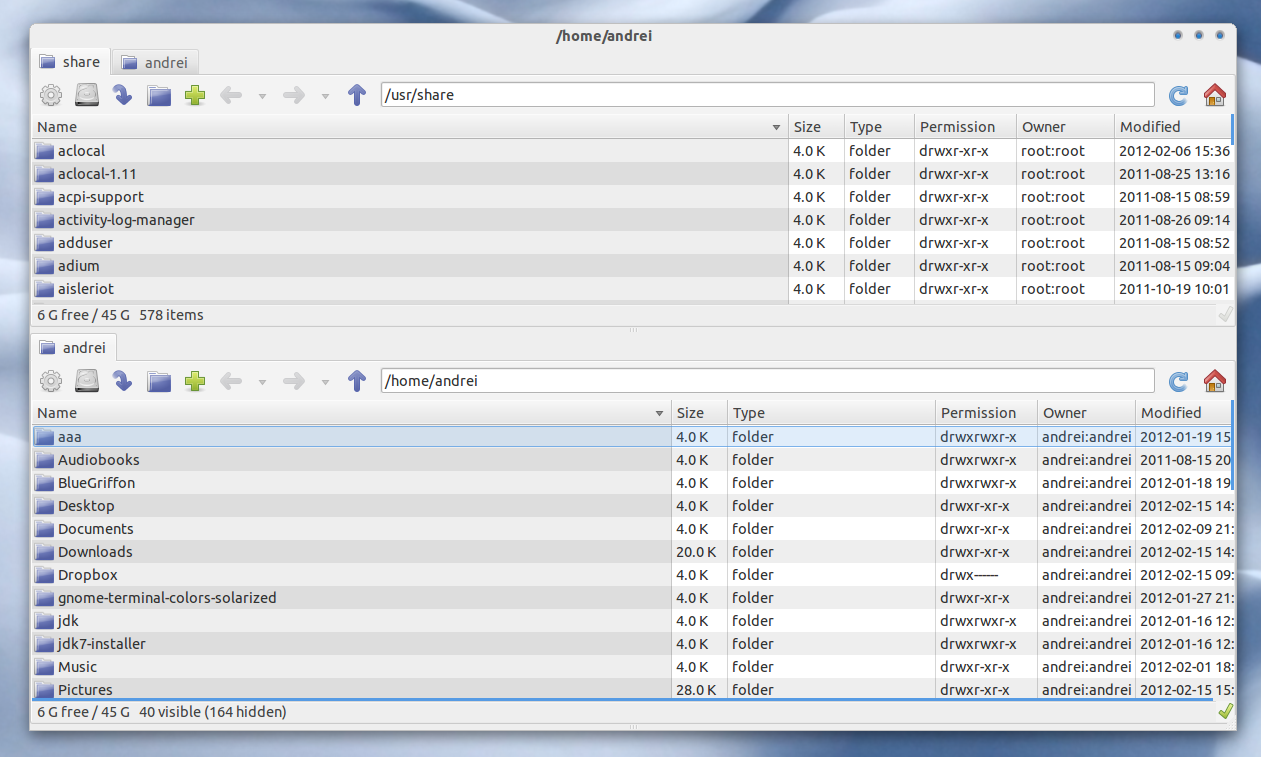
Task: Click the curved arrow swap icon, top toolbar
Action: coord(122,94)
